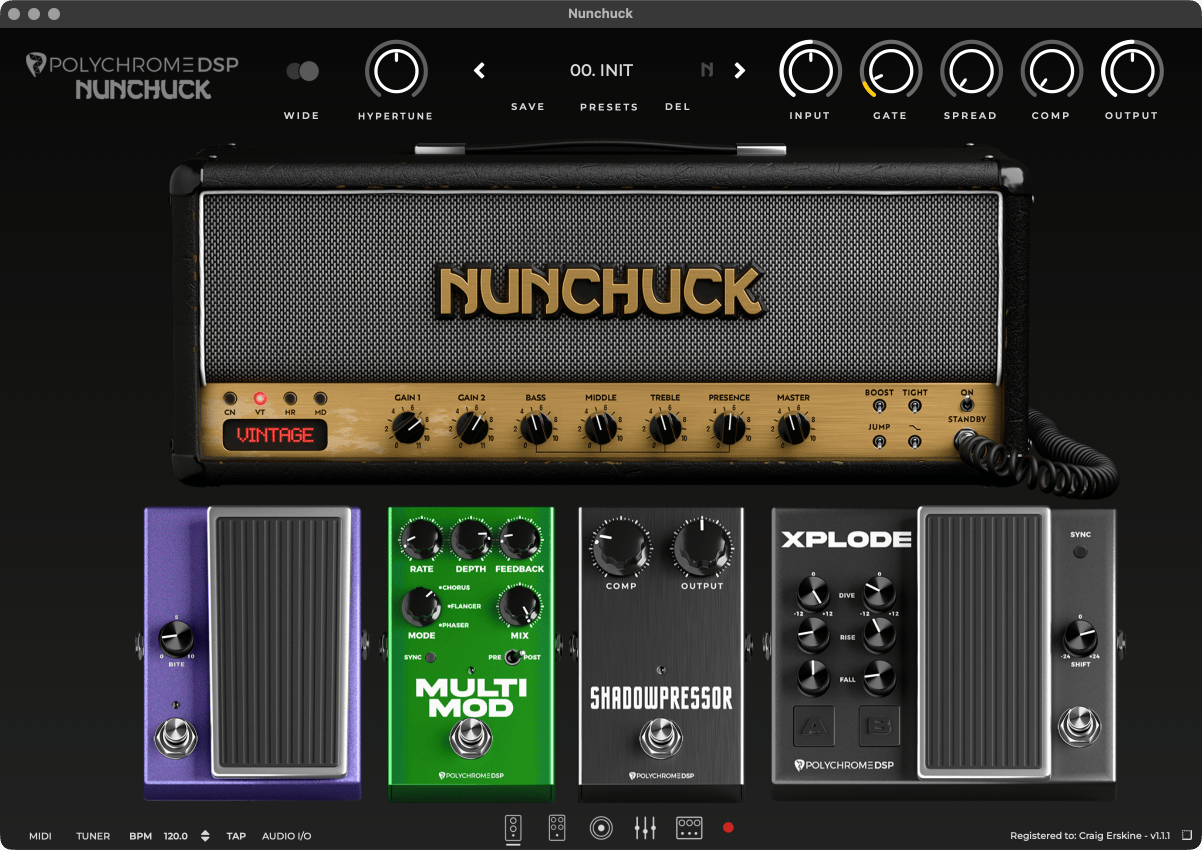Toggle the SYNC button on the XPLODE pedal
This screenshot has width=1202, height=850.
(x=1080, y=552)
